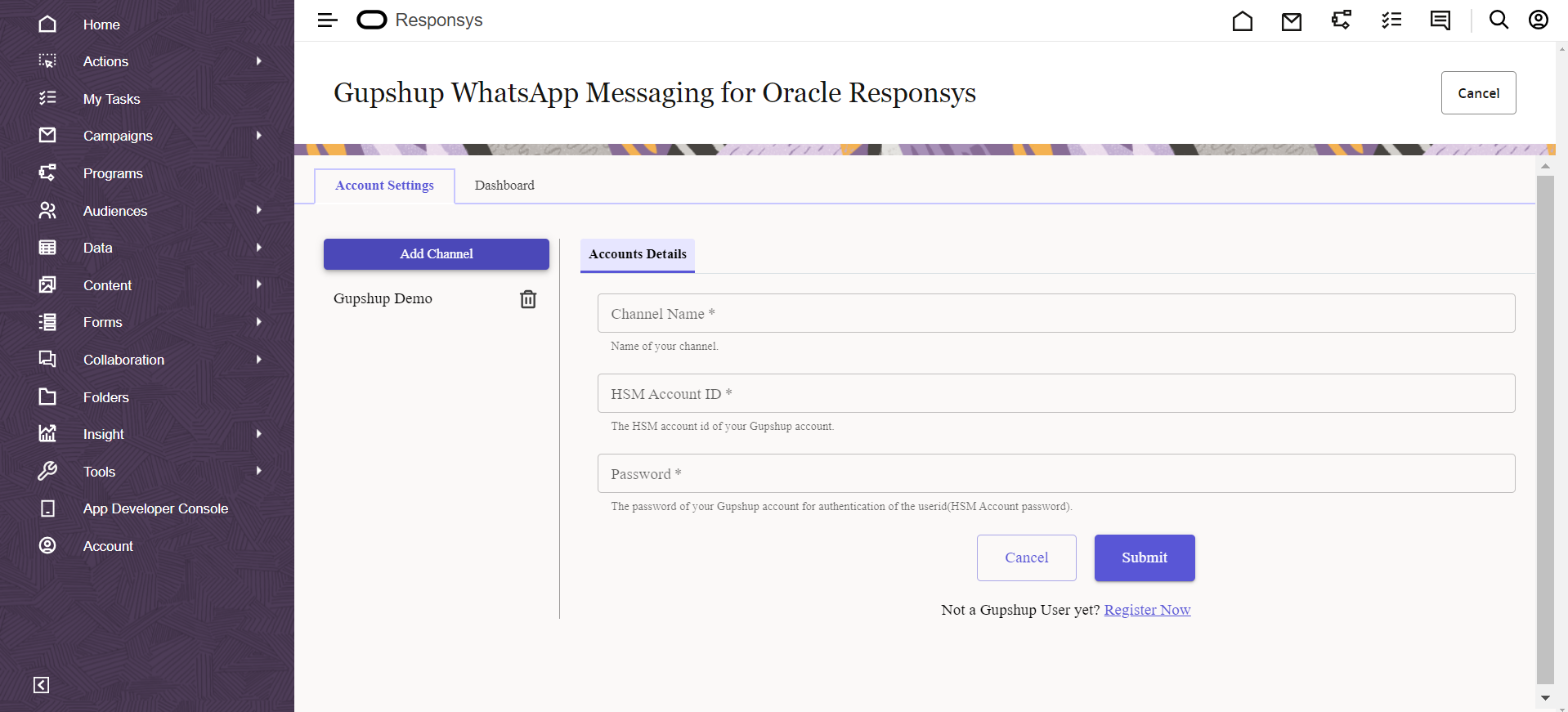1568x712 pixels.
Task: Open task checklist icon in top bar
Action: point(1391,20)
